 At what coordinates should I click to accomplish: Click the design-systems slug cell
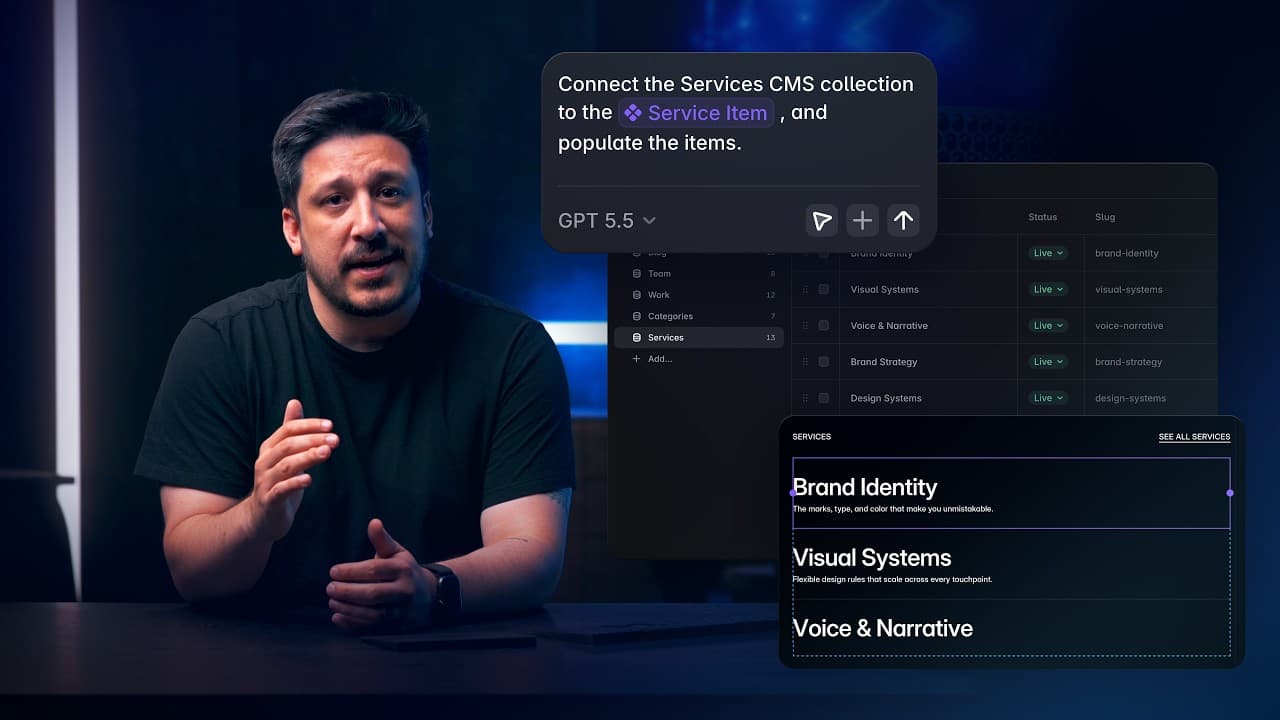tap(1130, 398)
